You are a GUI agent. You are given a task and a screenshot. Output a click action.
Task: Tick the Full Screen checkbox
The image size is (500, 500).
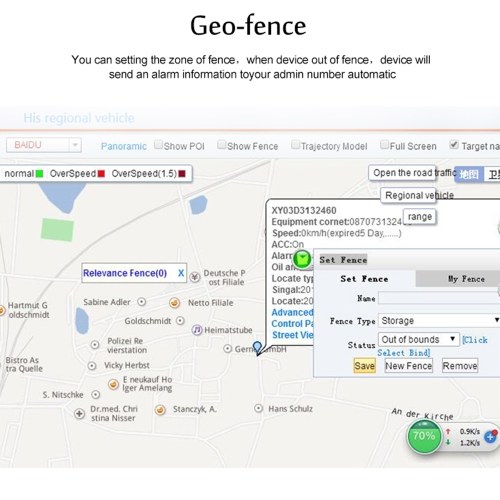click(x=385, y=145)
